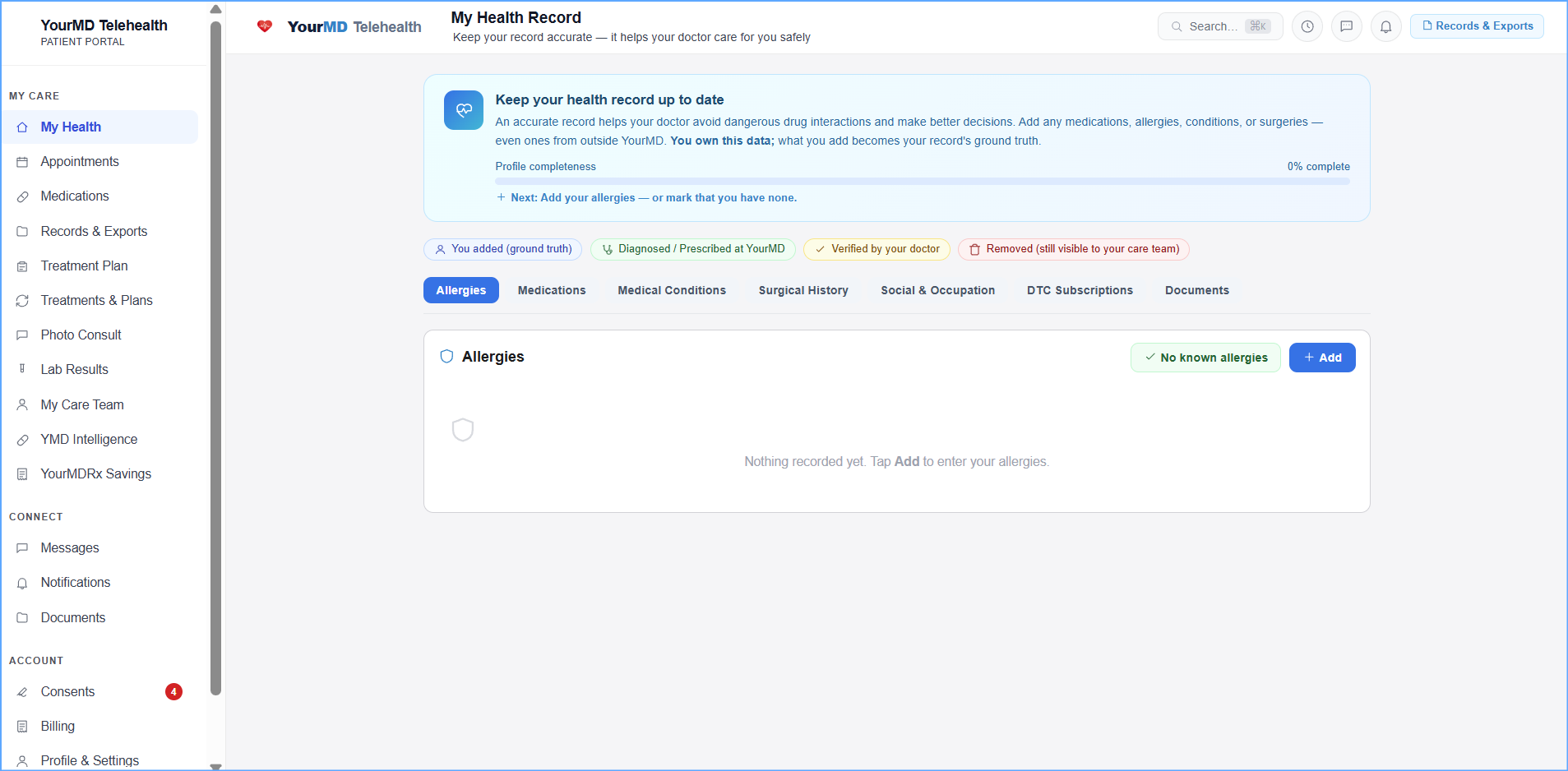
Task: Click the Photo Consult chat icon
Action: click(22, 335)
